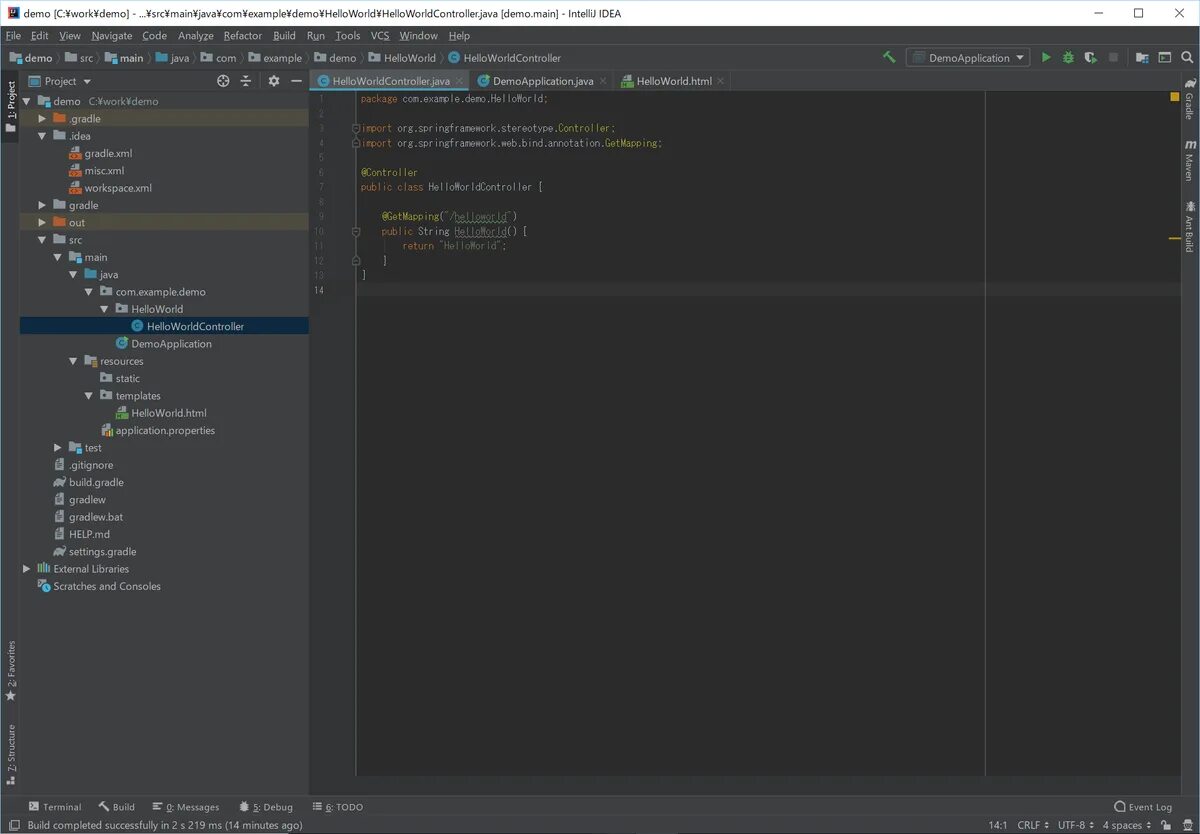Open the Refactor menu
The image size is (1200, 834).
click(243, 35)
